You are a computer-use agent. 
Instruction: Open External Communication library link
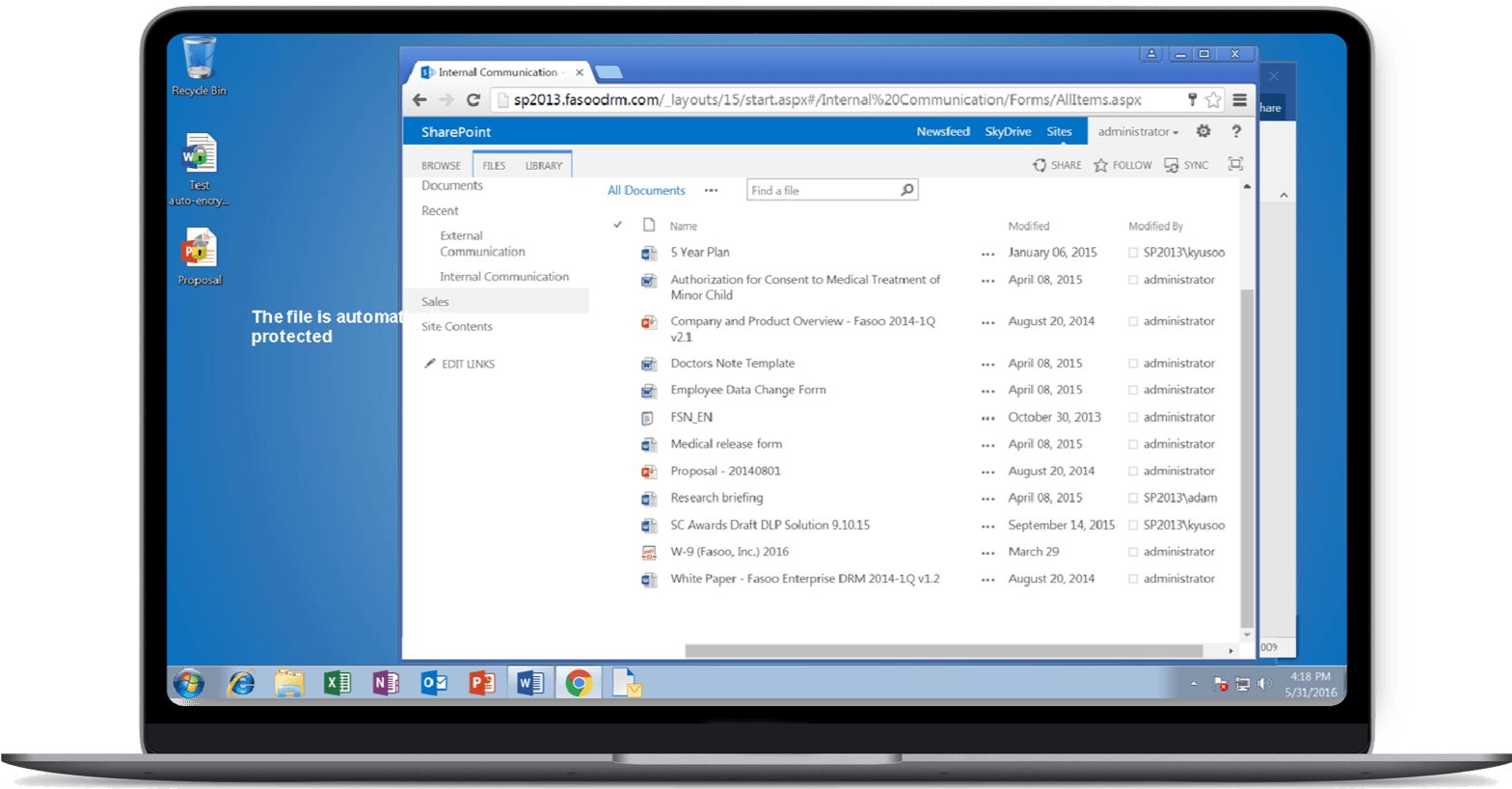[482, 243]
